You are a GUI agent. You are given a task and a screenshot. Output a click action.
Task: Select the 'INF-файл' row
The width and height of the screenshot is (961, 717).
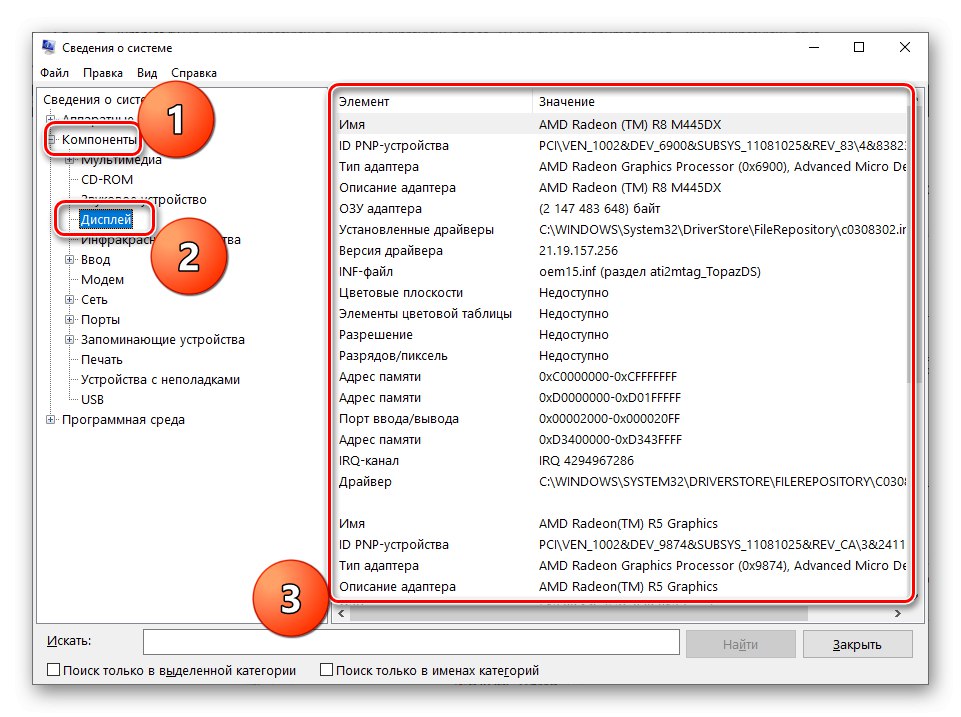(621, 271)
